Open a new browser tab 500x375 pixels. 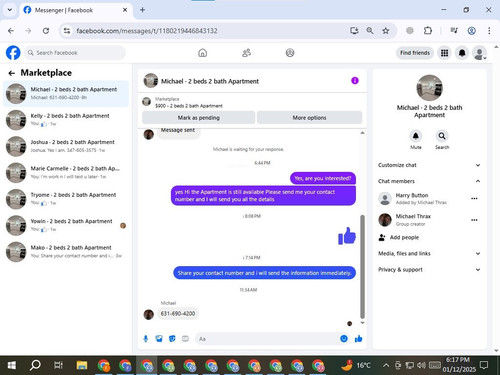[x=142, y=10]
